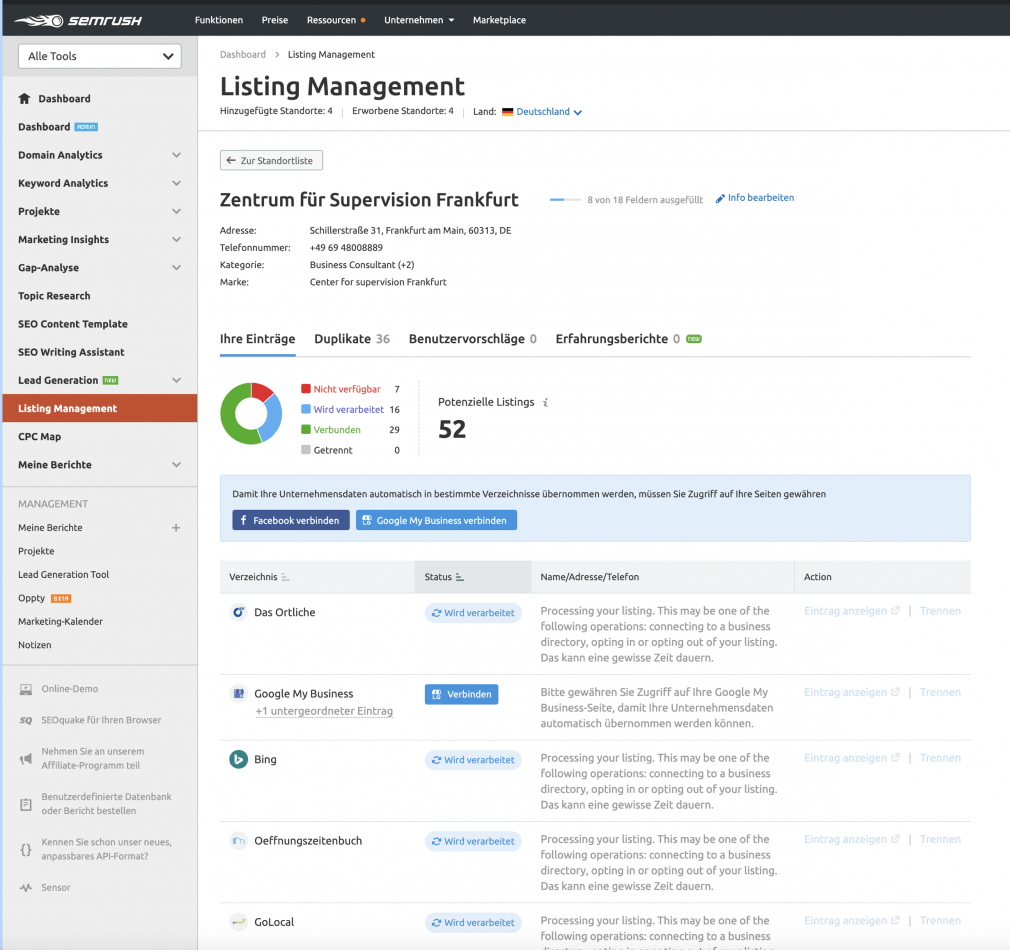Select the Ihre Einträge tab
Viewport: 1010px width, 950px height.
(258, 339)
